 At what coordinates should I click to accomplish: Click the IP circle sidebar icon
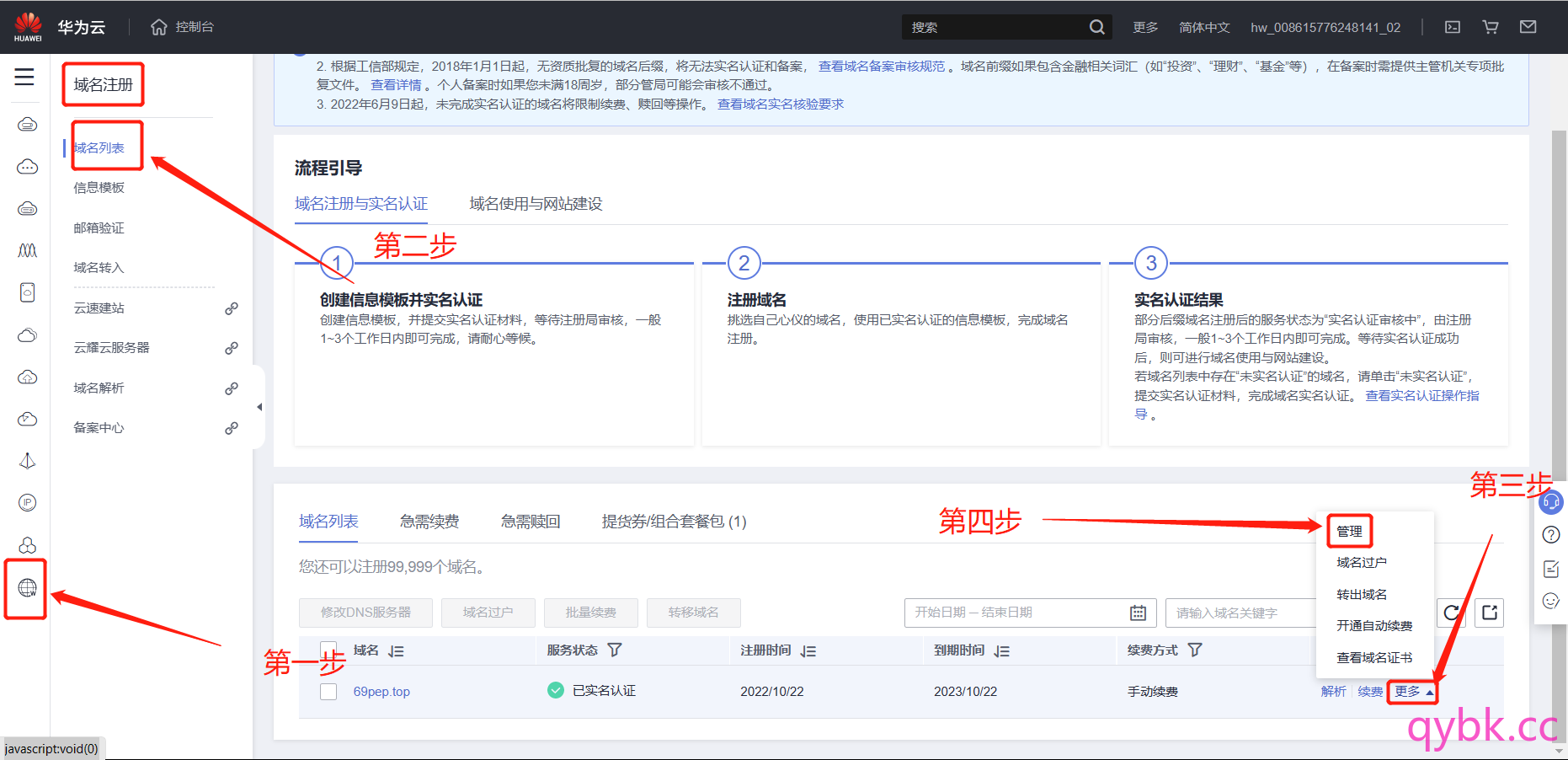(x=27, y=503)
